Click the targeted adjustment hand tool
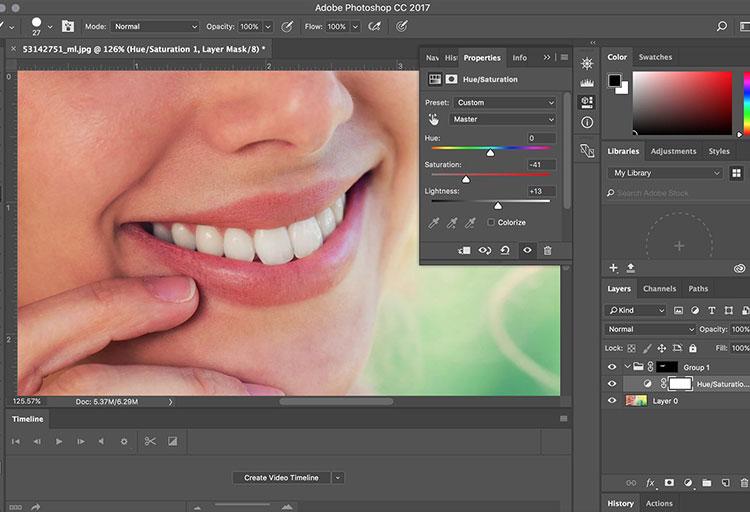 pyautogui.click(x=435, y=120)
